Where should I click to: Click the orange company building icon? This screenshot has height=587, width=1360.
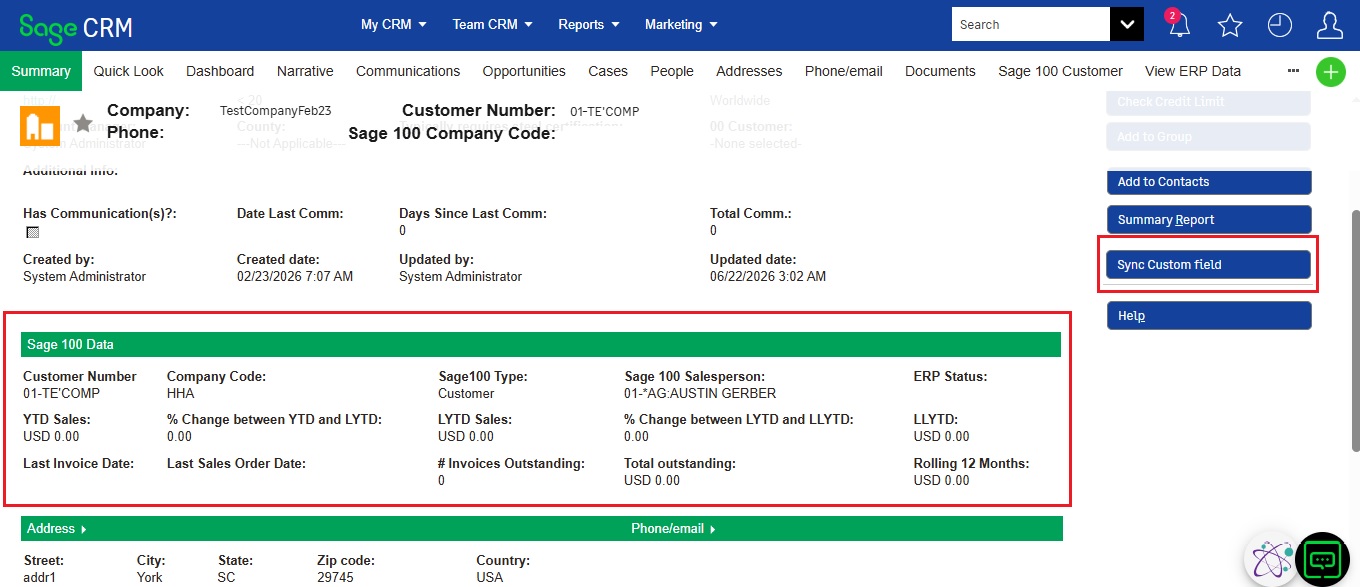click(x=40, y=125)
